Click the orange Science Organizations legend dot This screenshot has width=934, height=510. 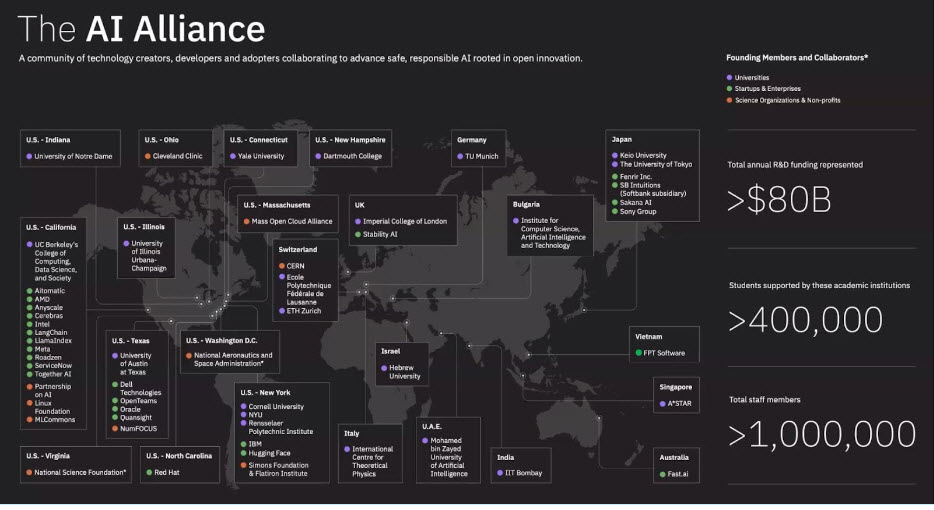tap(729, 100)
